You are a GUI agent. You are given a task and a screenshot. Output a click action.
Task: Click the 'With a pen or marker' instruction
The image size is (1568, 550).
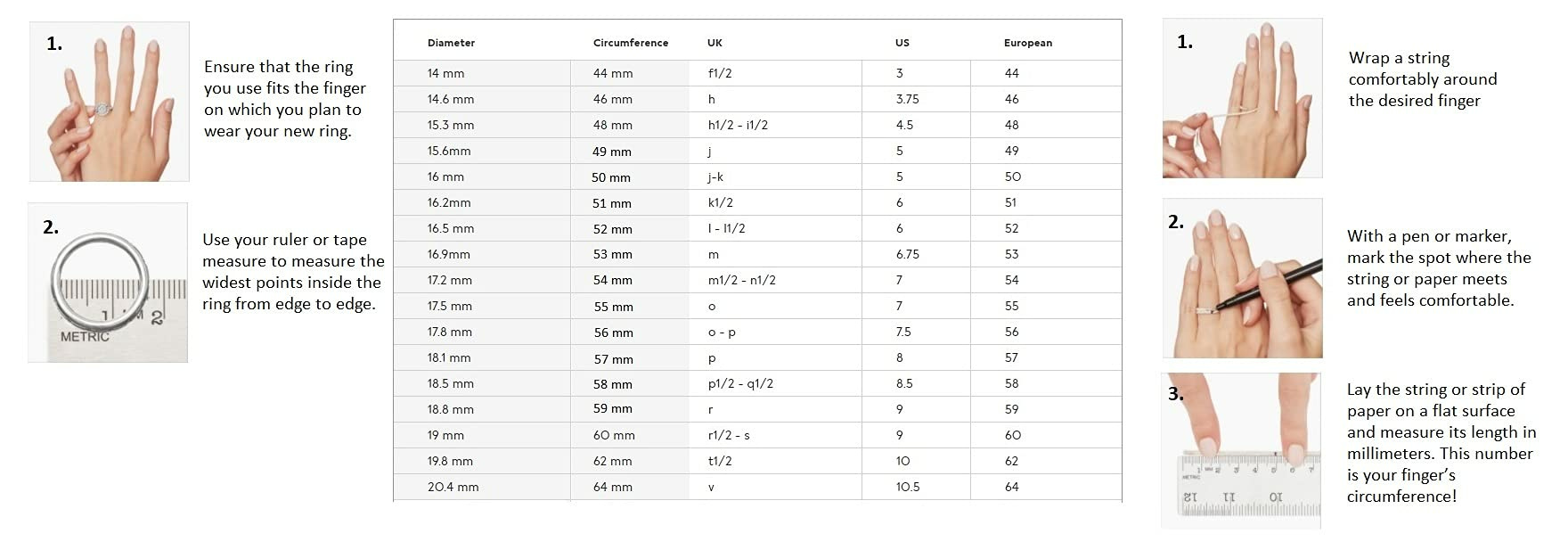(1438, 268)
